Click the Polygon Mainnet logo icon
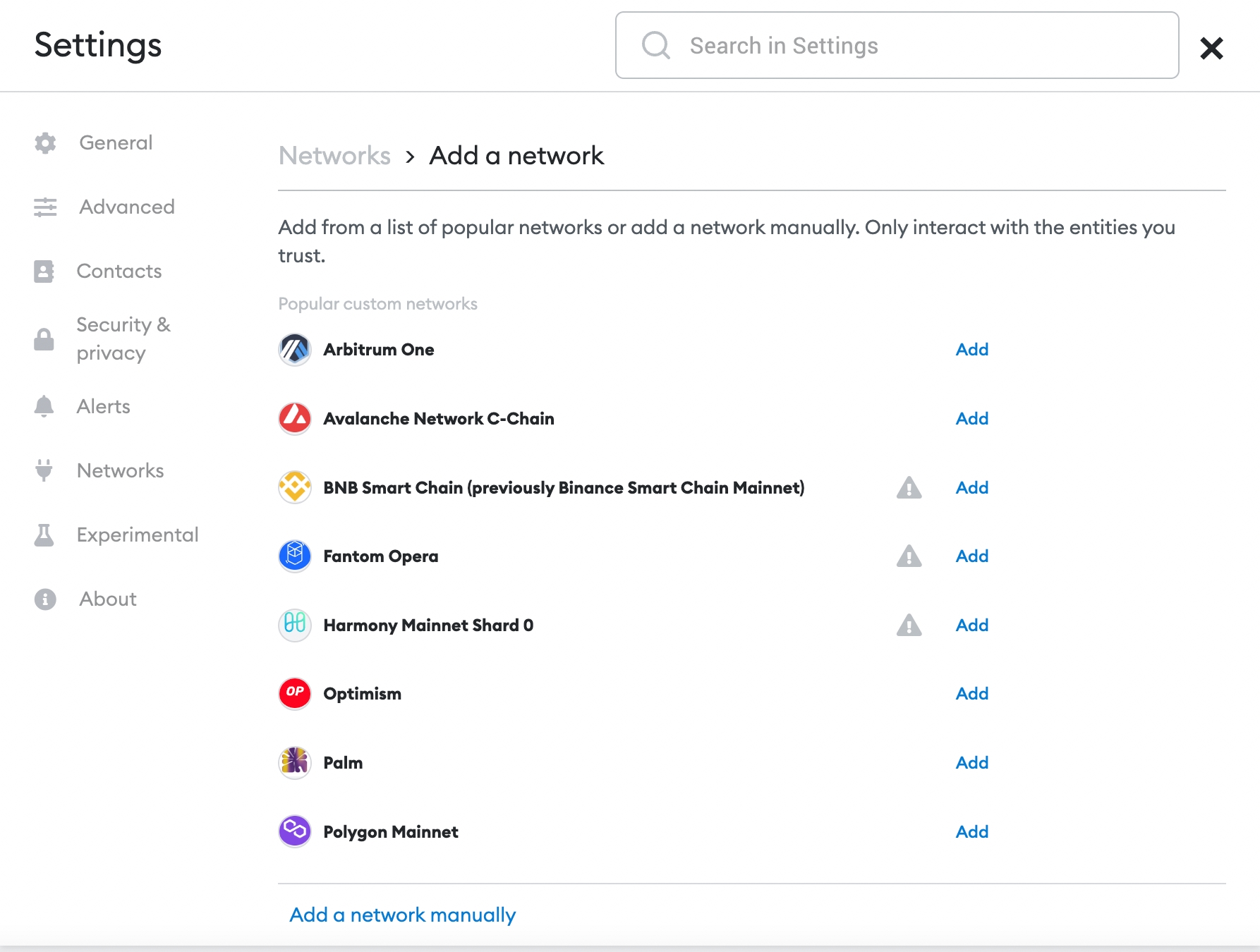This screenshot has width=1260, height=952. (x=295, y=831)
